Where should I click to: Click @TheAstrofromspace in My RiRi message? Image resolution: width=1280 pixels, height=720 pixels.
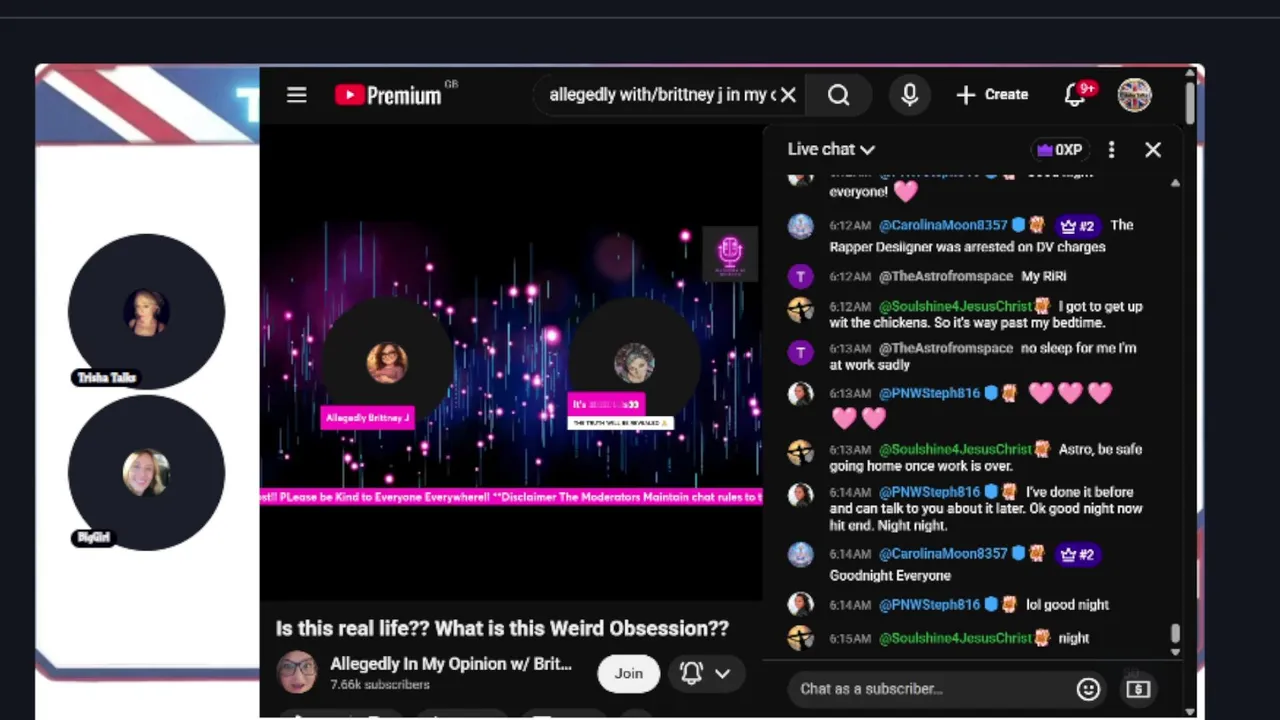pos(946,277)
